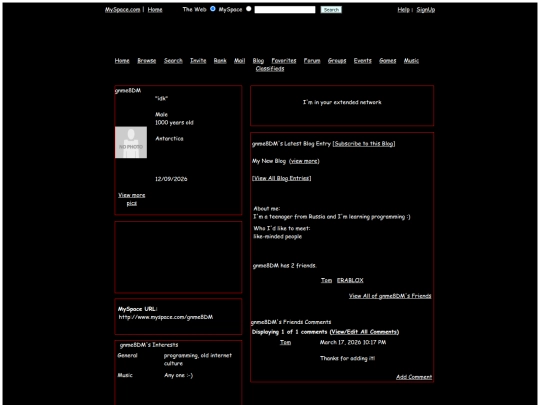Screen dimensions: 540x405
Task: Click the 'Add Comment' link
Action: (x=414, y=377)
